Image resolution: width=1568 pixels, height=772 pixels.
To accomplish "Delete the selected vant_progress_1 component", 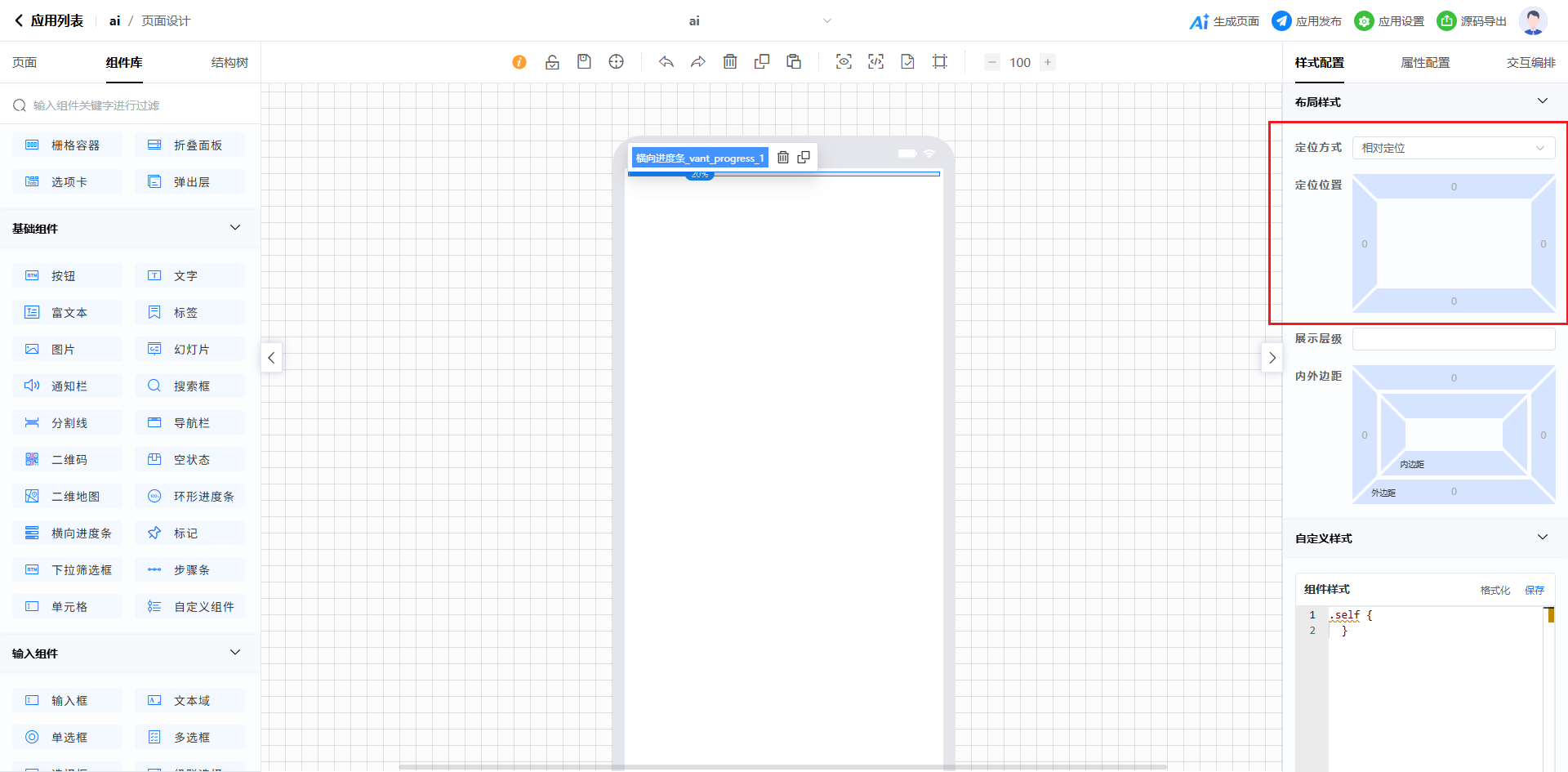I will tap(782, 158).
